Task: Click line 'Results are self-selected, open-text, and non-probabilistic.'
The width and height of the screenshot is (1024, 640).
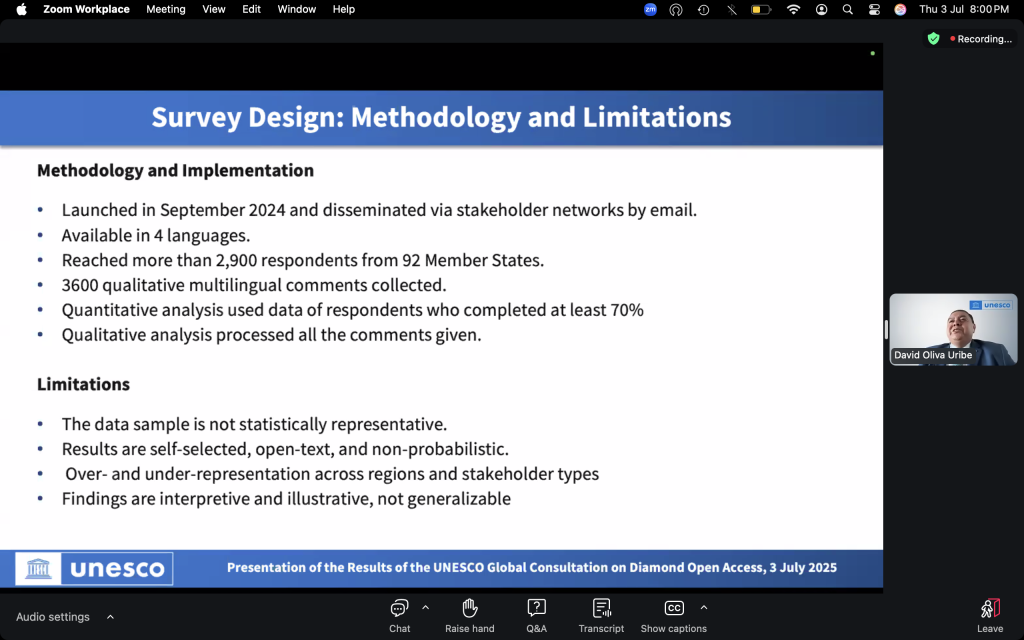Action: (285, 449)
